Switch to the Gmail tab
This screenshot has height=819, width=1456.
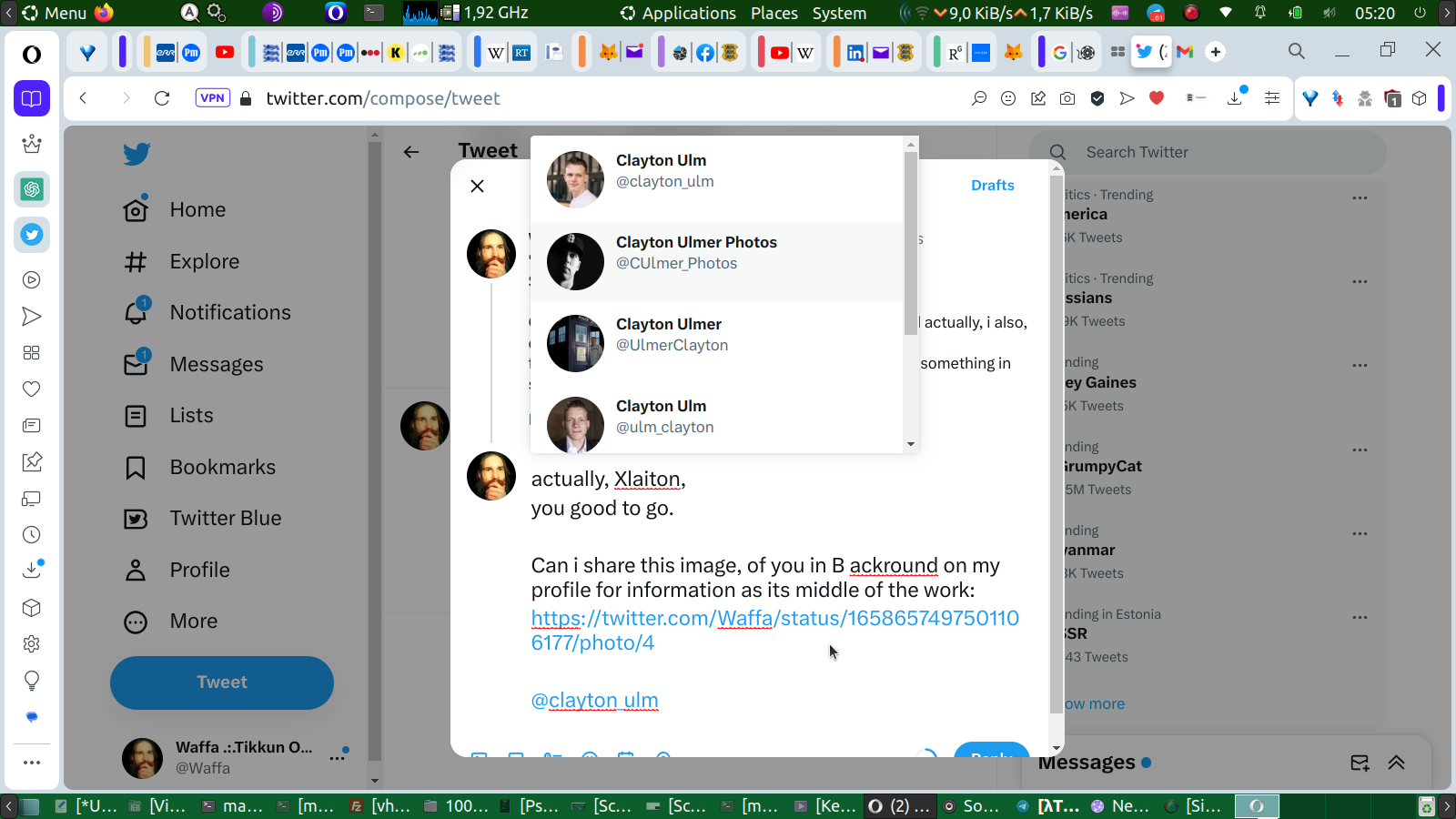coord(1185,52)
